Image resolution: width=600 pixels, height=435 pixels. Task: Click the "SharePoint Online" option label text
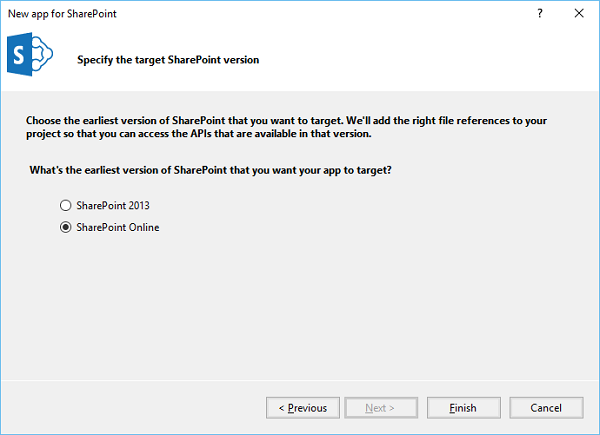coord(117,227)
